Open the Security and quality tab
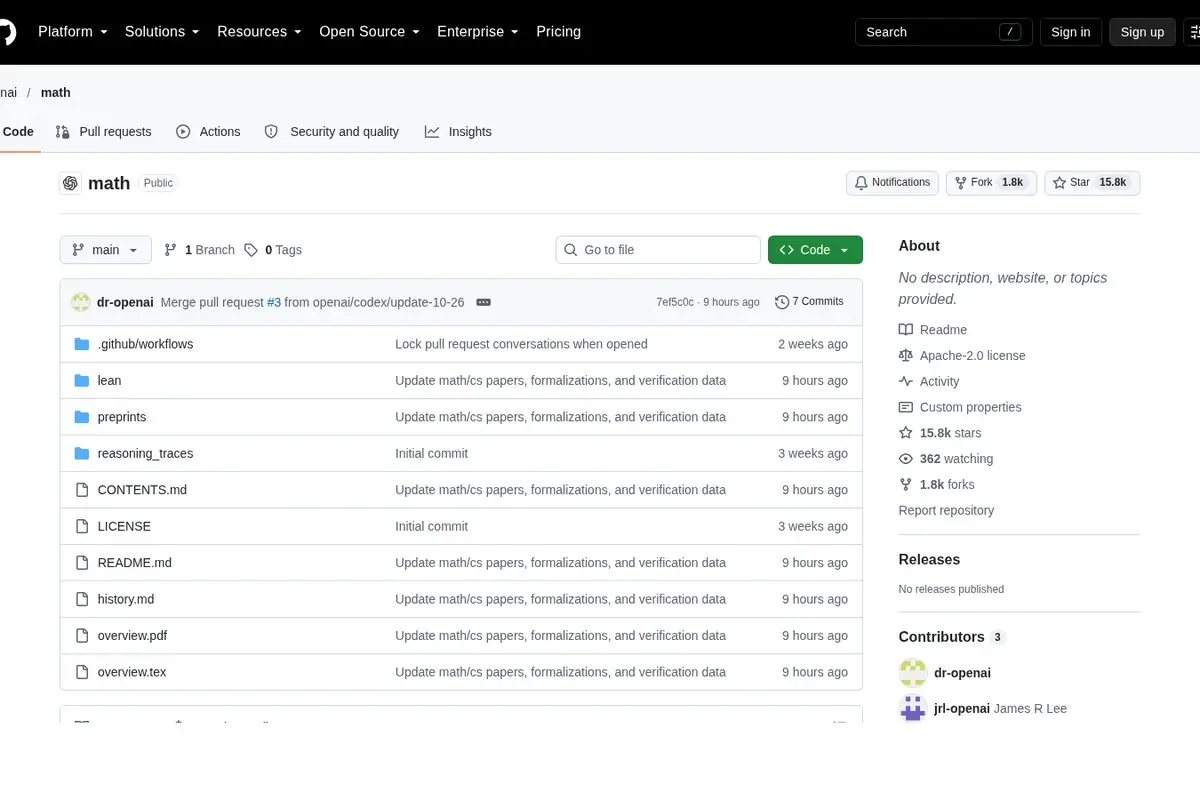The image size is (1200, 800). tap(332, 132)
